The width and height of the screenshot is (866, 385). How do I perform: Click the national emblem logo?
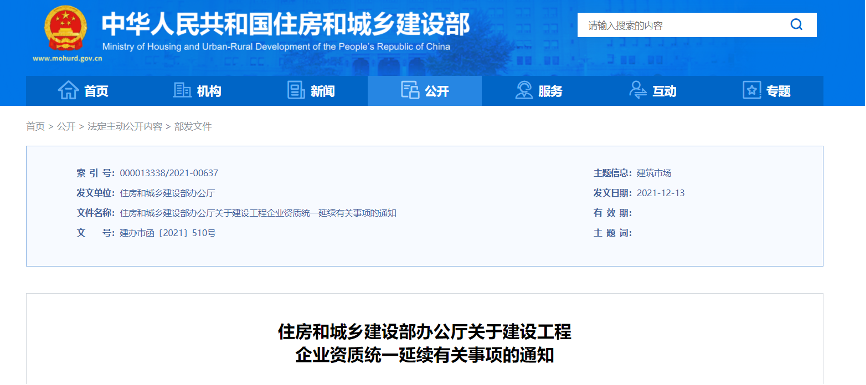point(67,28)
